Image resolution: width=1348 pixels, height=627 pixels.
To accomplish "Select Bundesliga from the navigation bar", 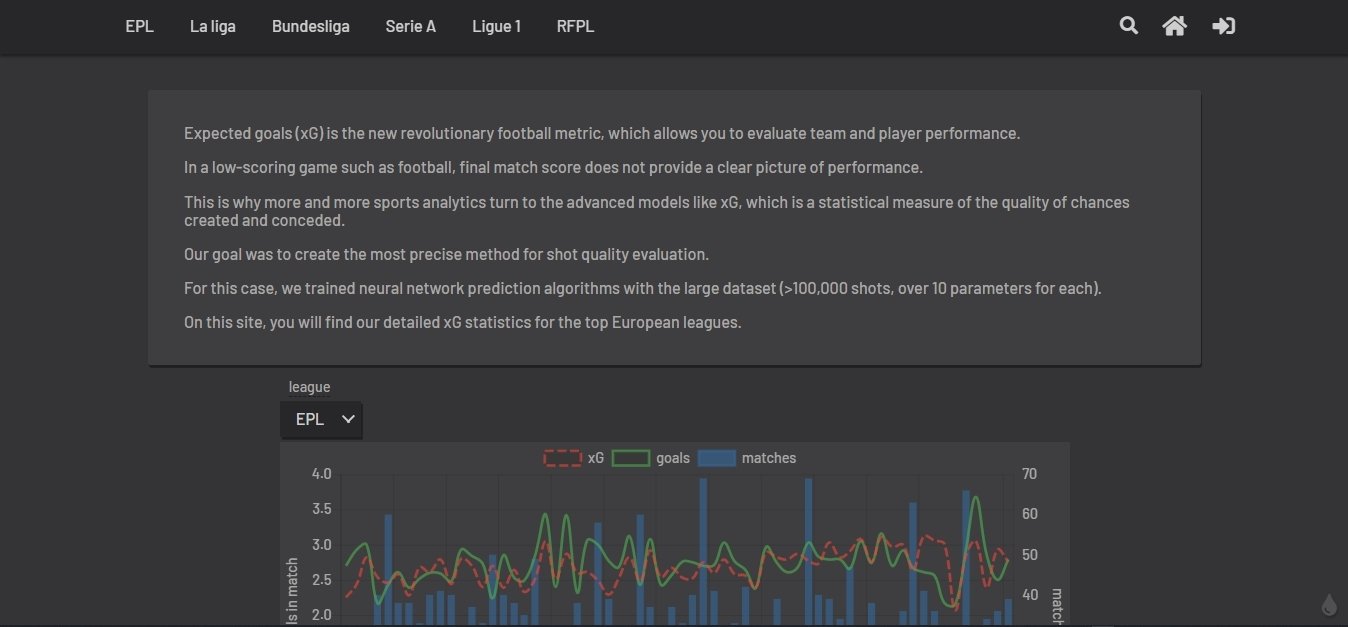I will (x=311, y=27).
